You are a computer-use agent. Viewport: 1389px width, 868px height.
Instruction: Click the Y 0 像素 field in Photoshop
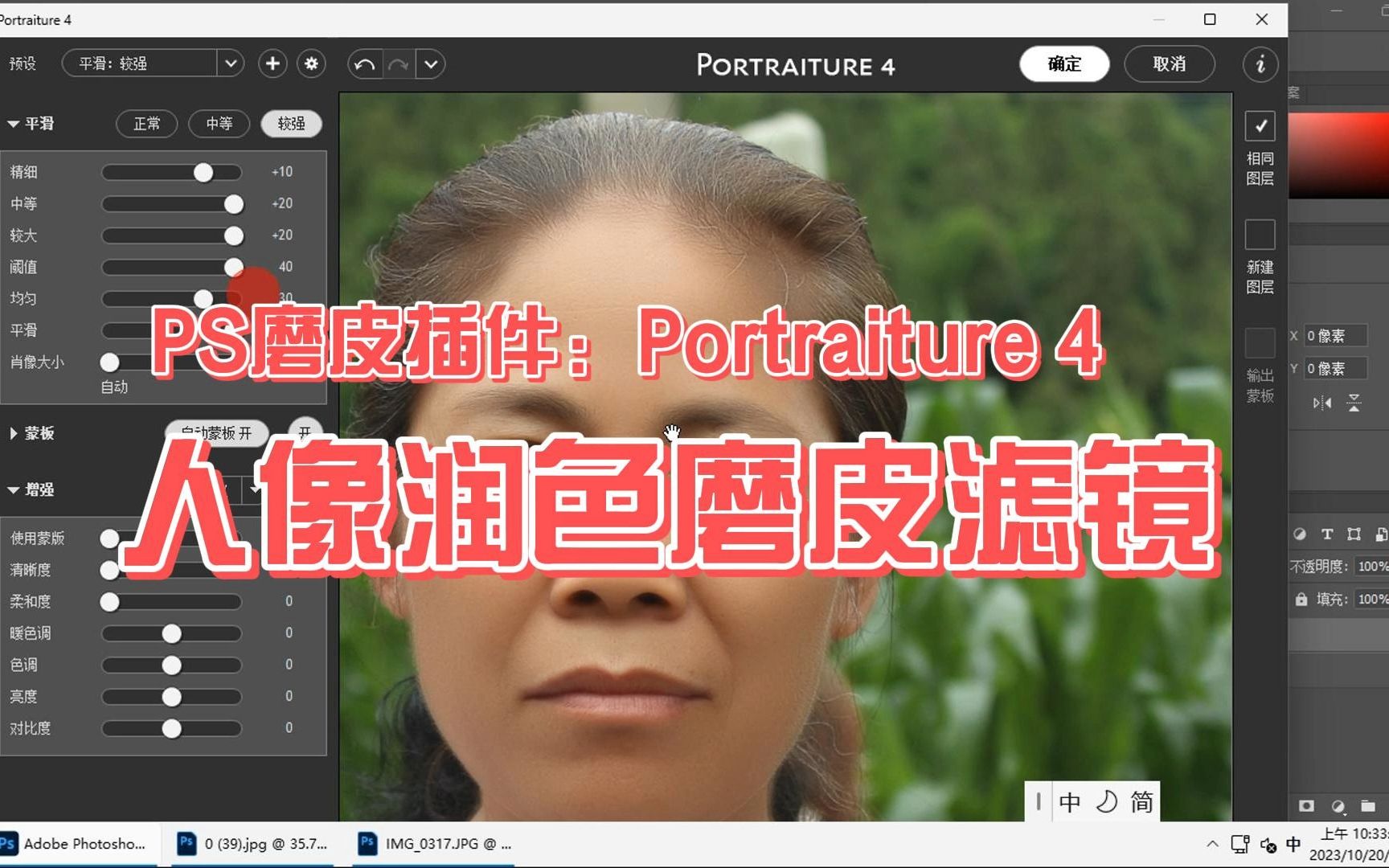pos(1335,369)
